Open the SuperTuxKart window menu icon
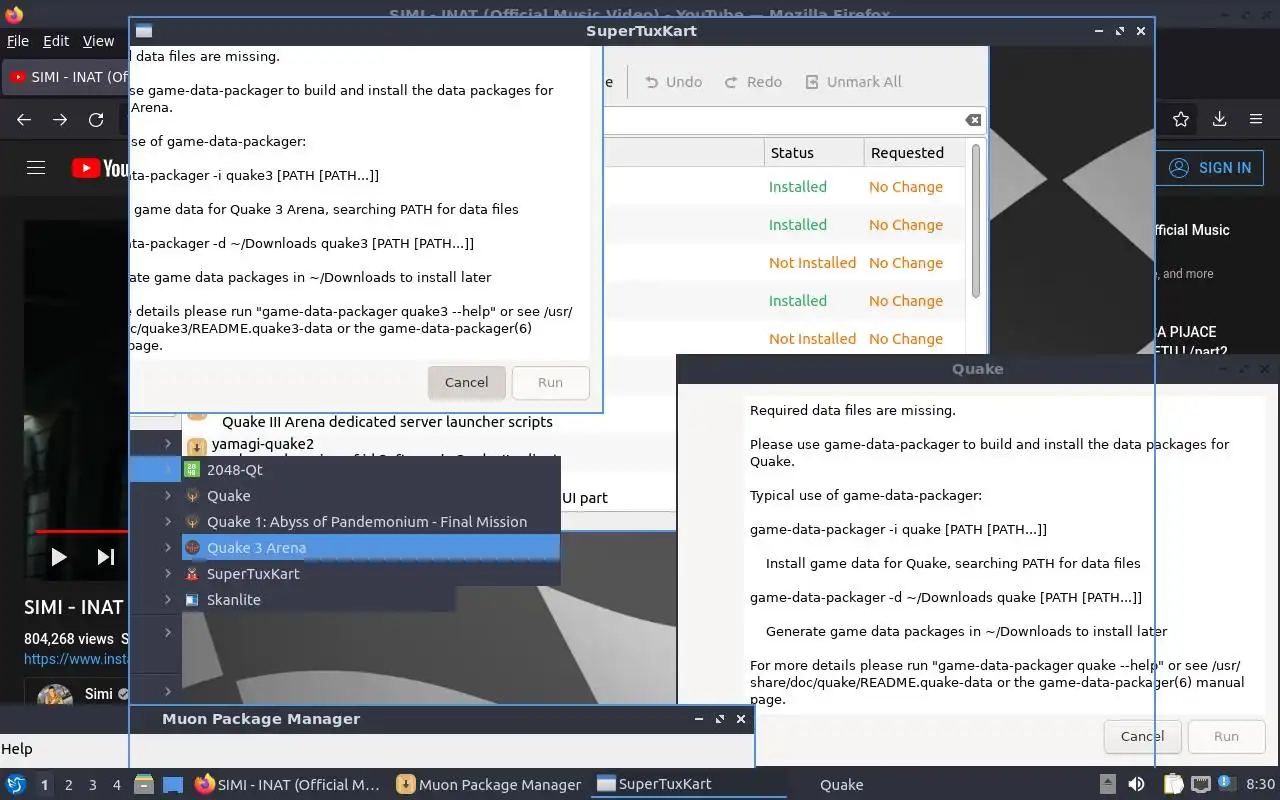Image resolution: width=1280 pixels, height=800 pixels. pyautogui.click(x=144, y=31)
